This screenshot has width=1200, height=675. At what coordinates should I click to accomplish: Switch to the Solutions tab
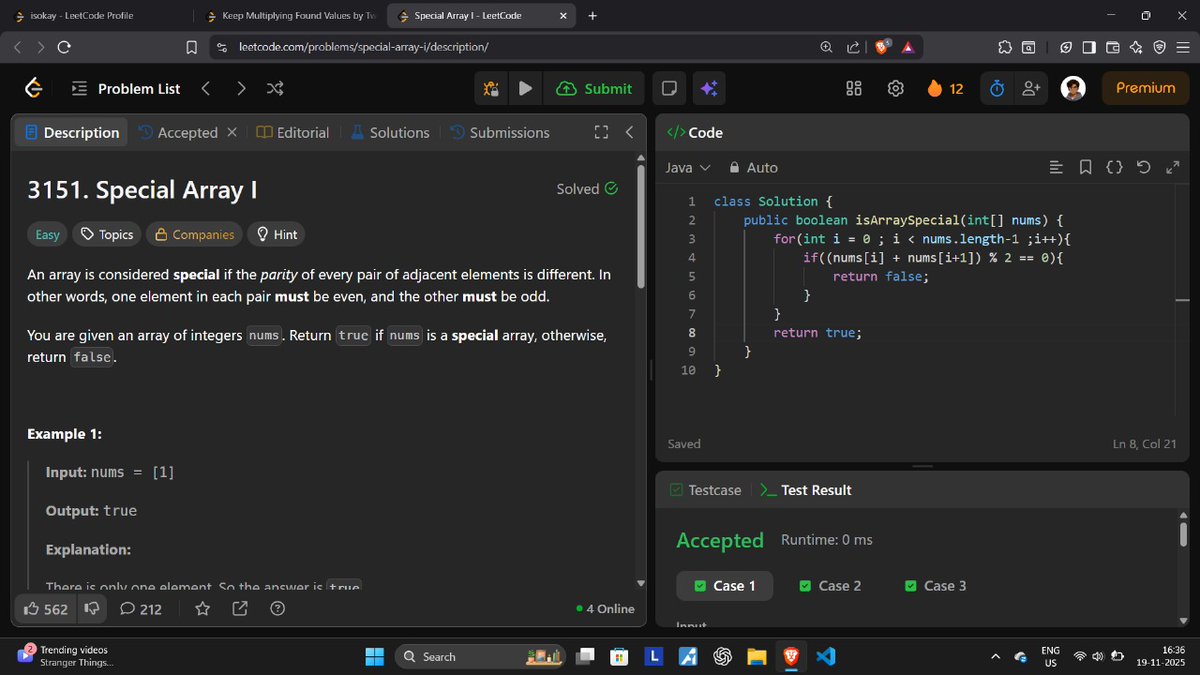398,131
